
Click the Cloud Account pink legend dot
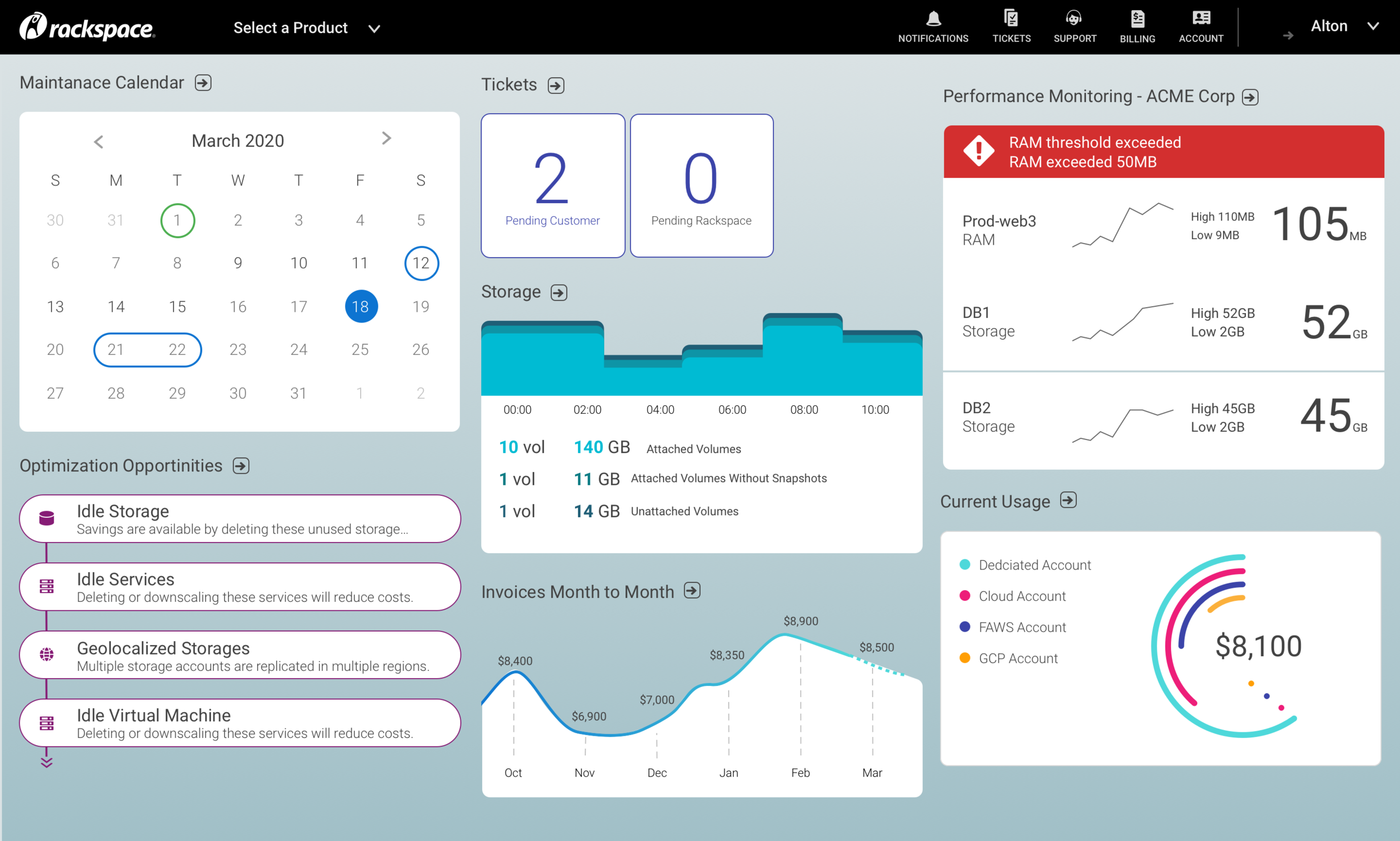coord(965,596)
